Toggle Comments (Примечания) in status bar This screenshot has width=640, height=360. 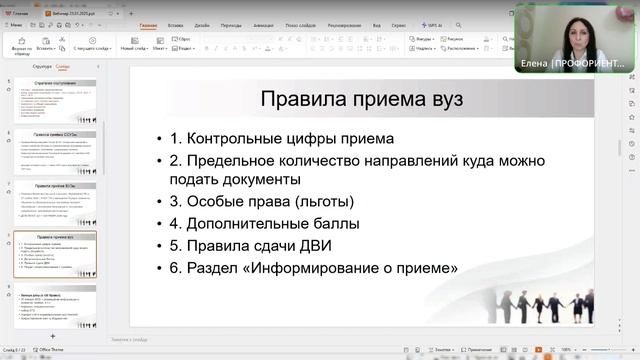coord(476,350)
